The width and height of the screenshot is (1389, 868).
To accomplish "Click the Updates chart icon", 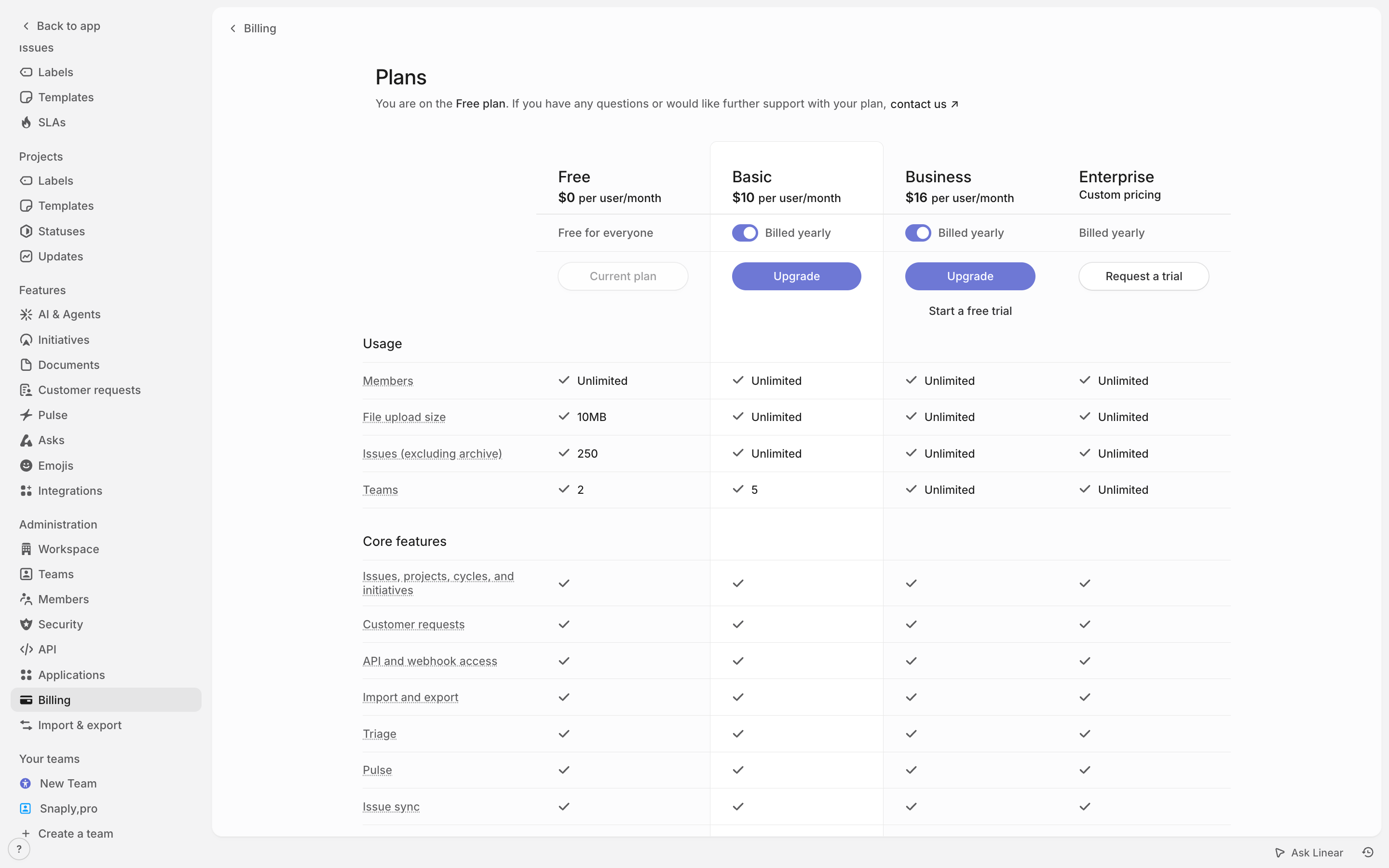I will [x=26, y=256].
